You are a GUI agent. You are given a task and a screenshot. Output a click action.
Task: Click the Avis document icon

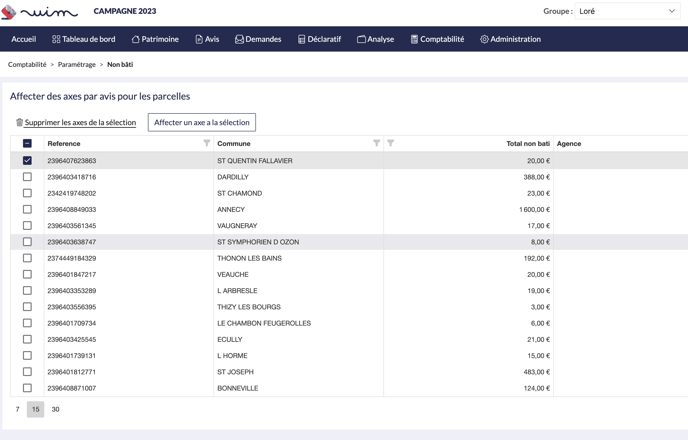[x=199, y=40]
